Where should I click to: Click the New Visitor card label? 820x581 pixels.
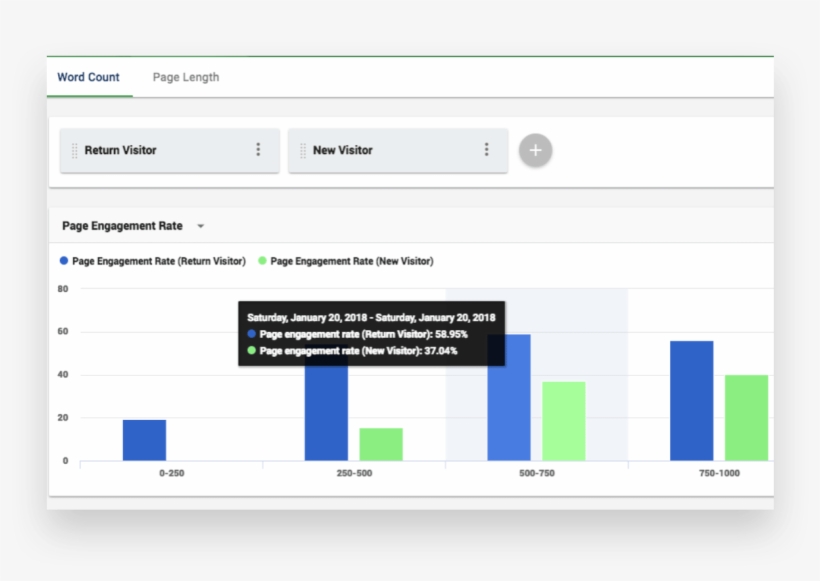345,150
